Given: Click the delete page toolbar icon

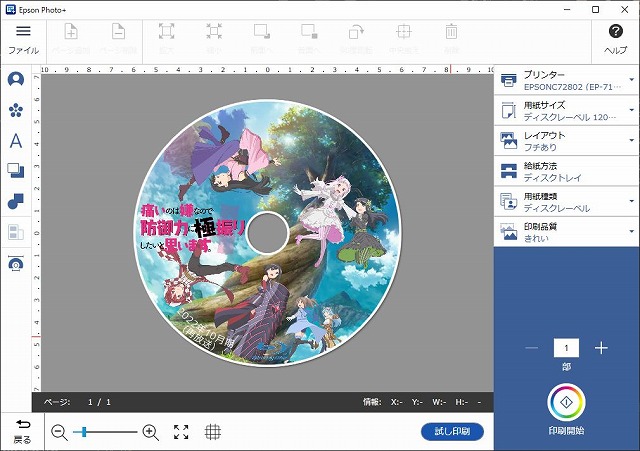Looking at the screenshot, I should (x=118, y=31).
